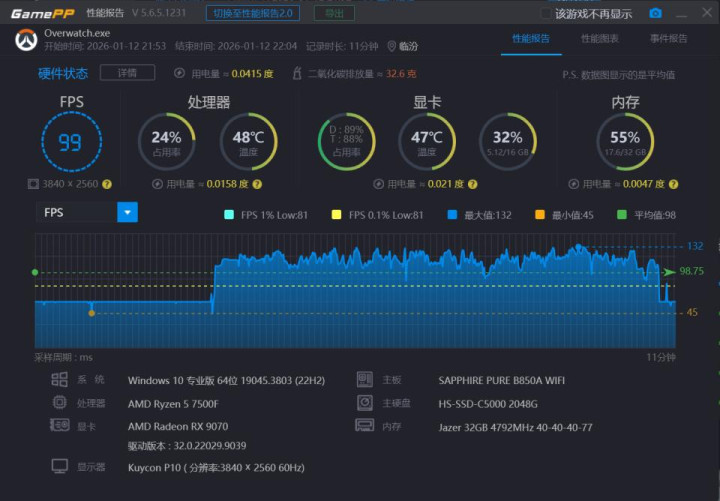Click the Overwatch game logo icon
The width and height of the screenshot is (720, 501).
[26, 40]
